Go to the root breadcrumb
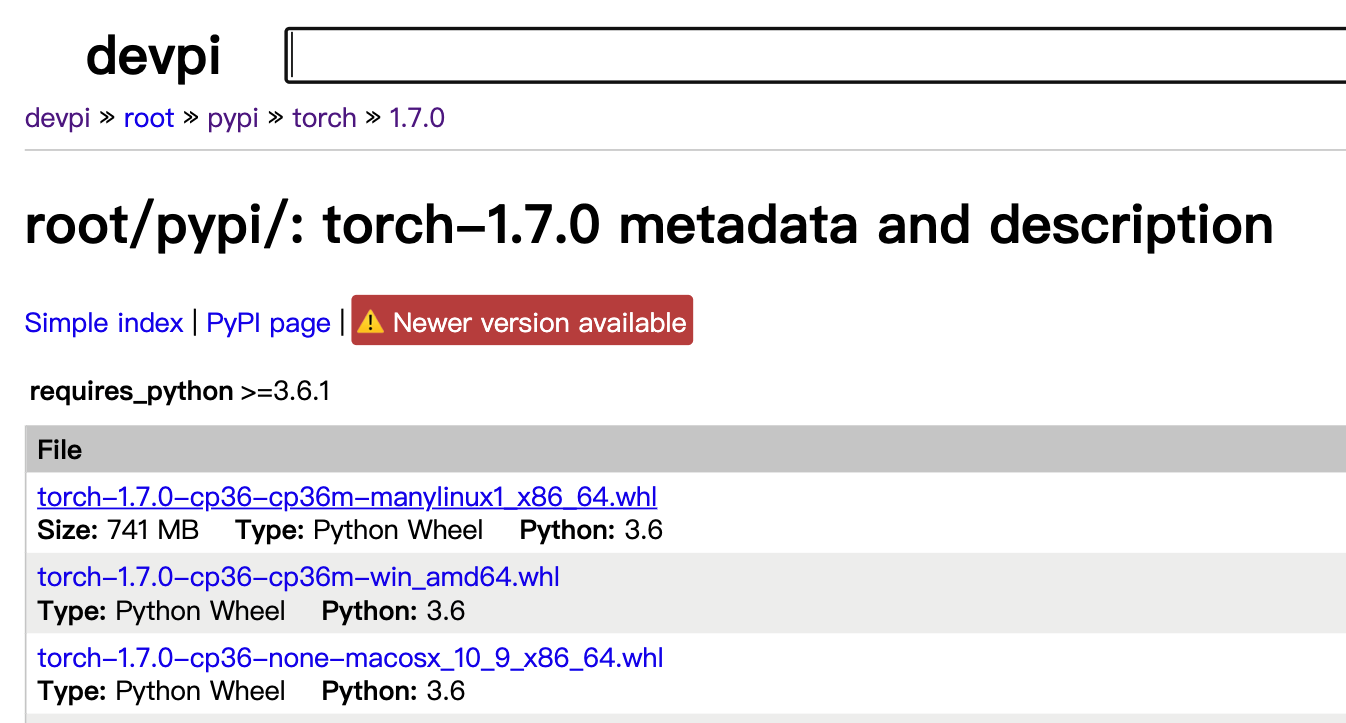The width and height of the screenshot is (1346, 723). click(x=149, y=118)
